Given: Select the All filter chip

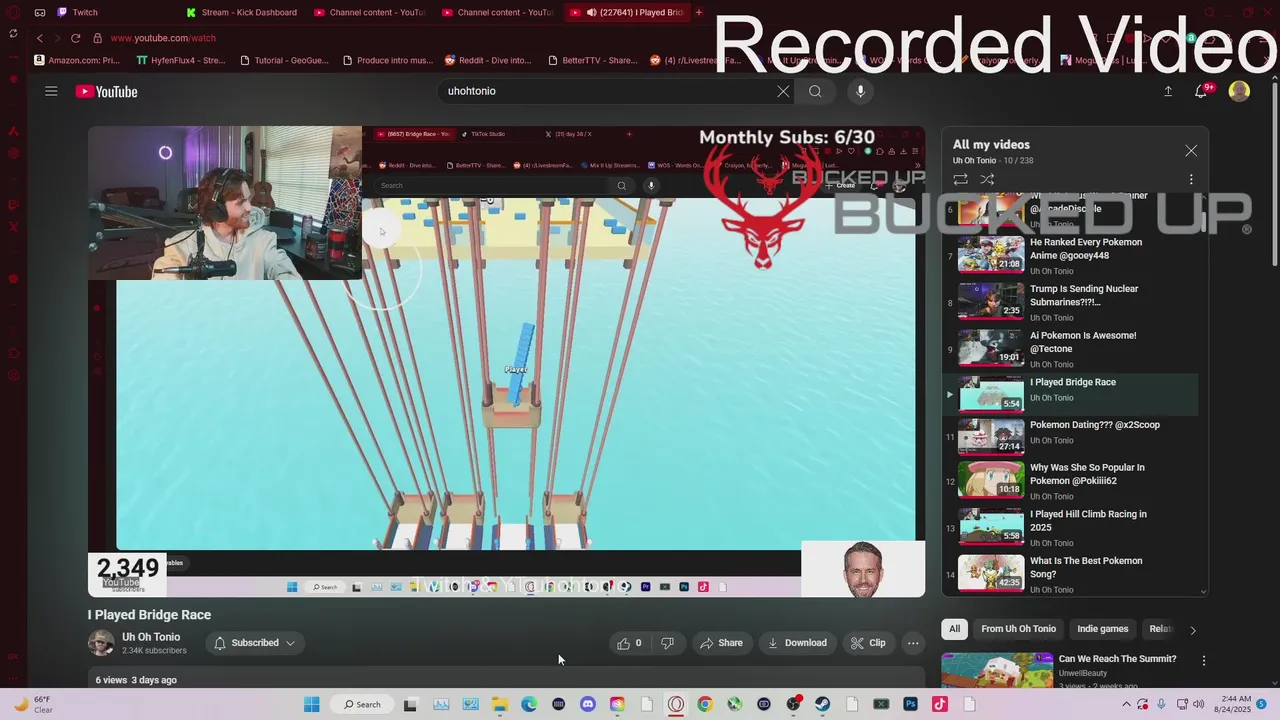Looking at the screenshot, I should [x=954, y=629].
